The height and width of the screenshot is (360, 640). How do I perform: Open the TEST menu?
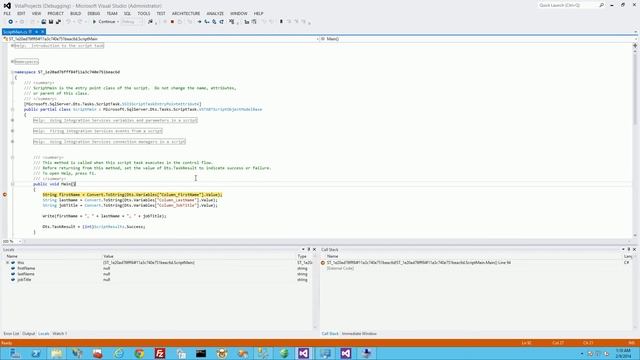pyautogui.click(x=161, y=13)
